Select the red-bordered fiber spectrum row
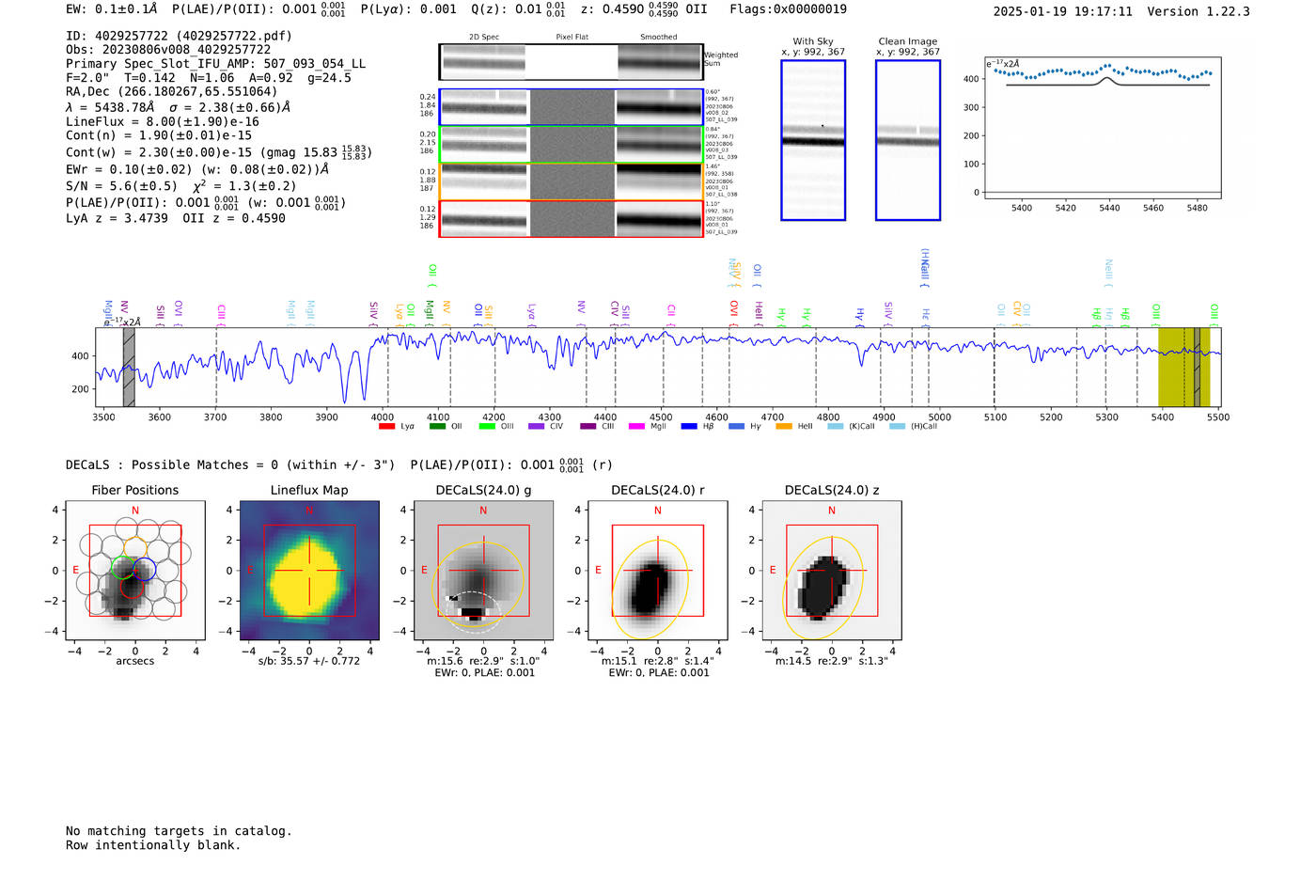Image resolution: width=1316 pixels, height=896 pixels. coord(571,218)
